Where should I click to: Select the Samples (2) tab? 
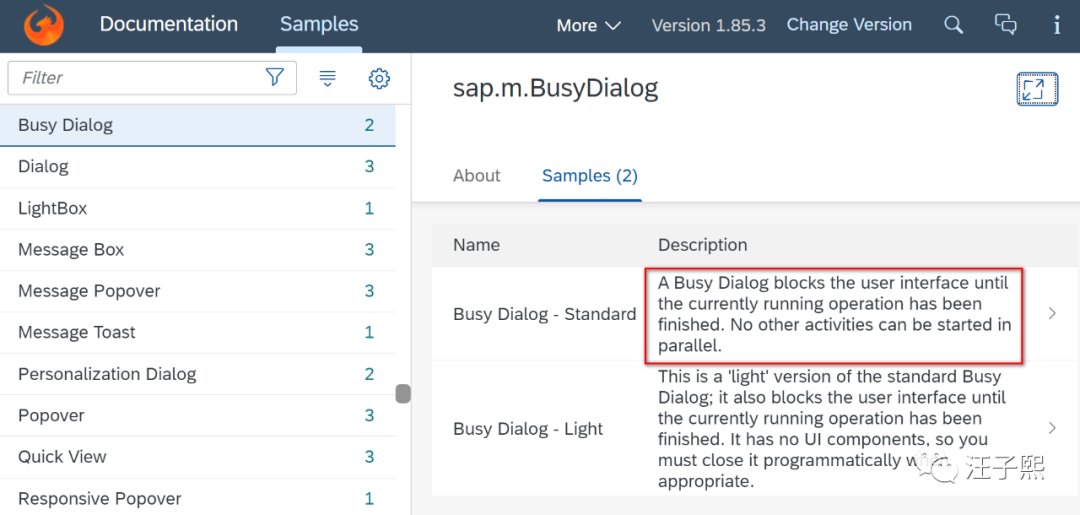[x=589, y=176]
